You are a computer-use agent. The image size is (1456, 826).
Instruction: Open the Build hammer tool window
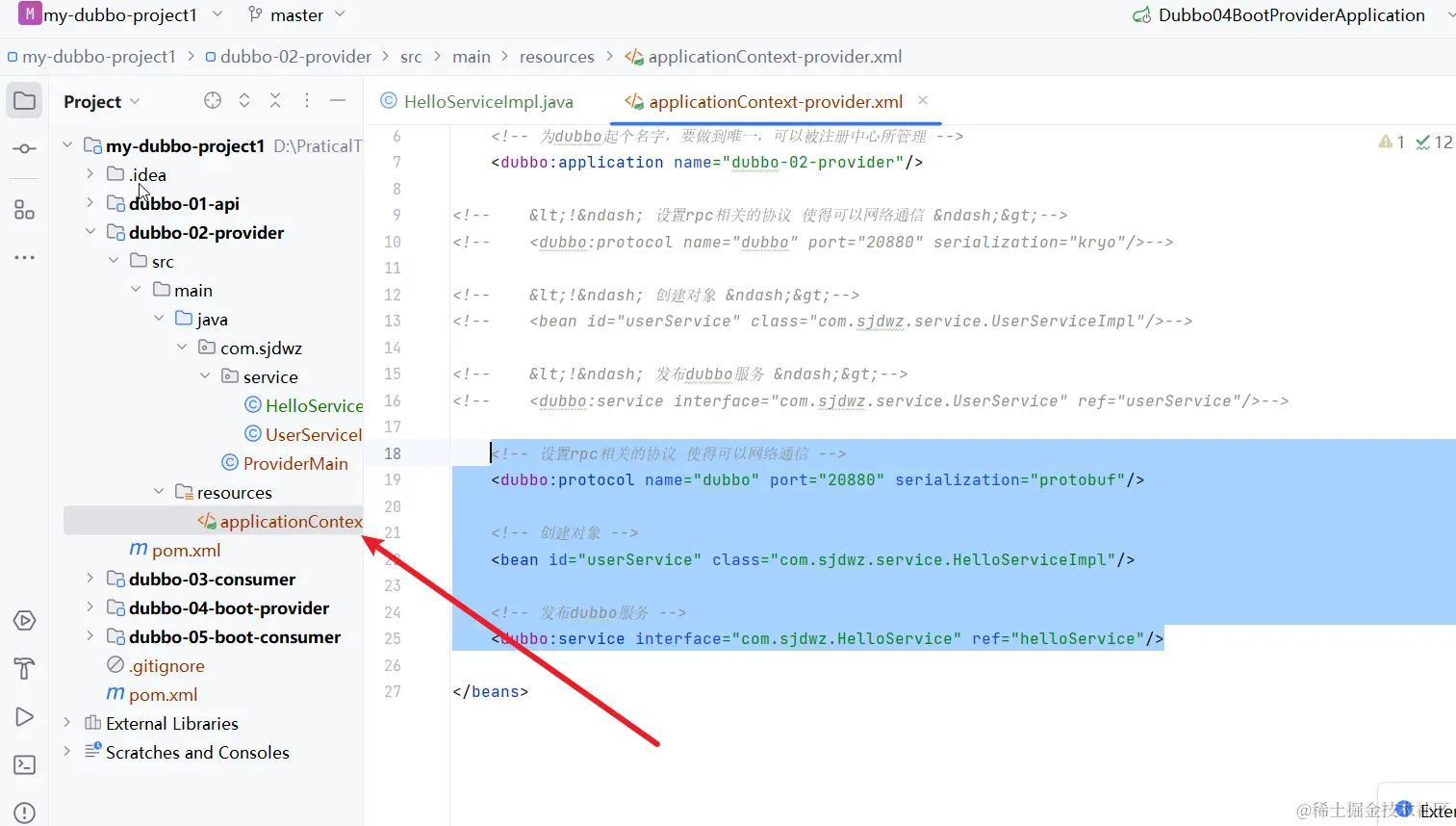(24, 668)
